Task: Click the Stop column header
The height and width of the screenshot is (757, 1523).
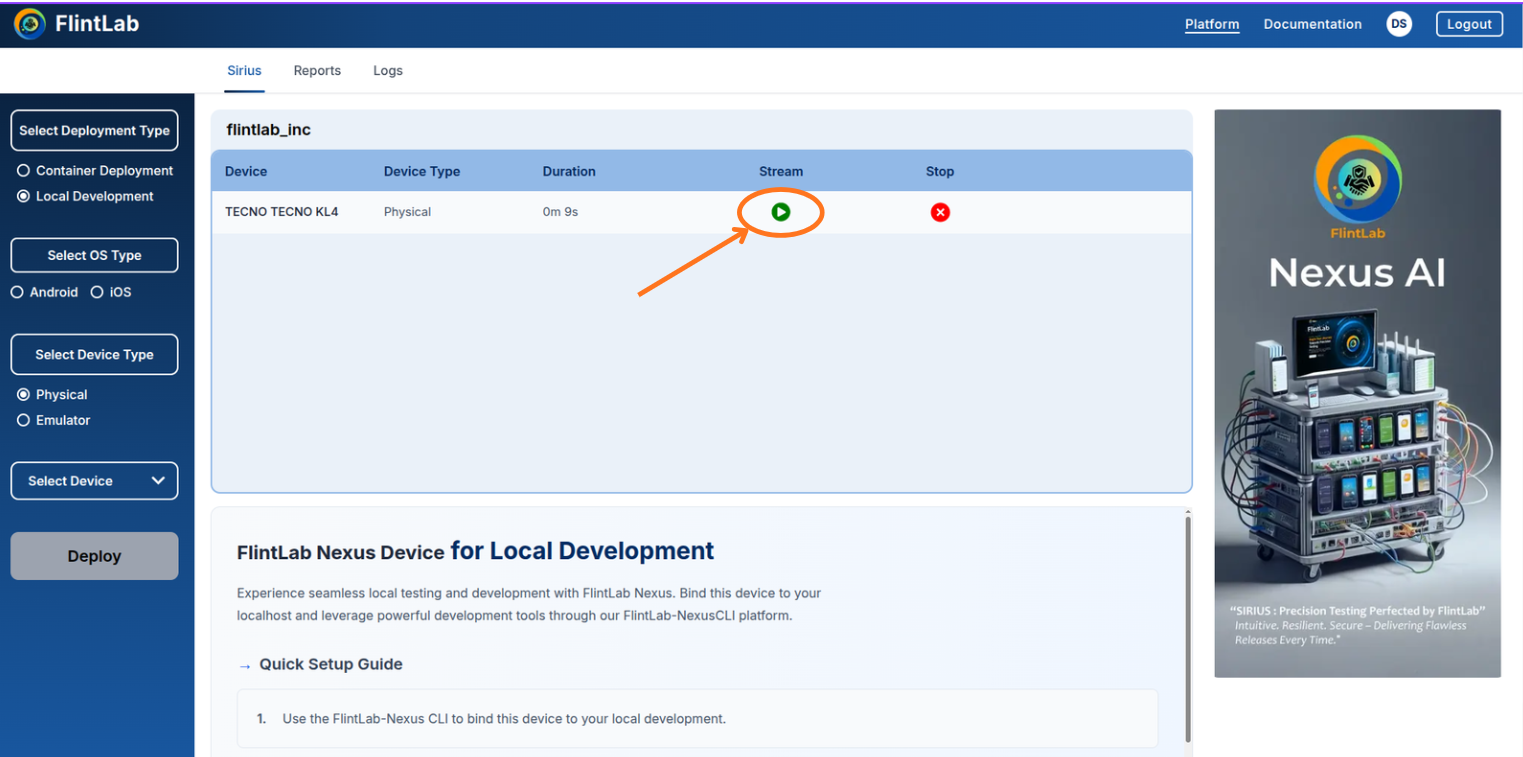Action: coord(940,171)
